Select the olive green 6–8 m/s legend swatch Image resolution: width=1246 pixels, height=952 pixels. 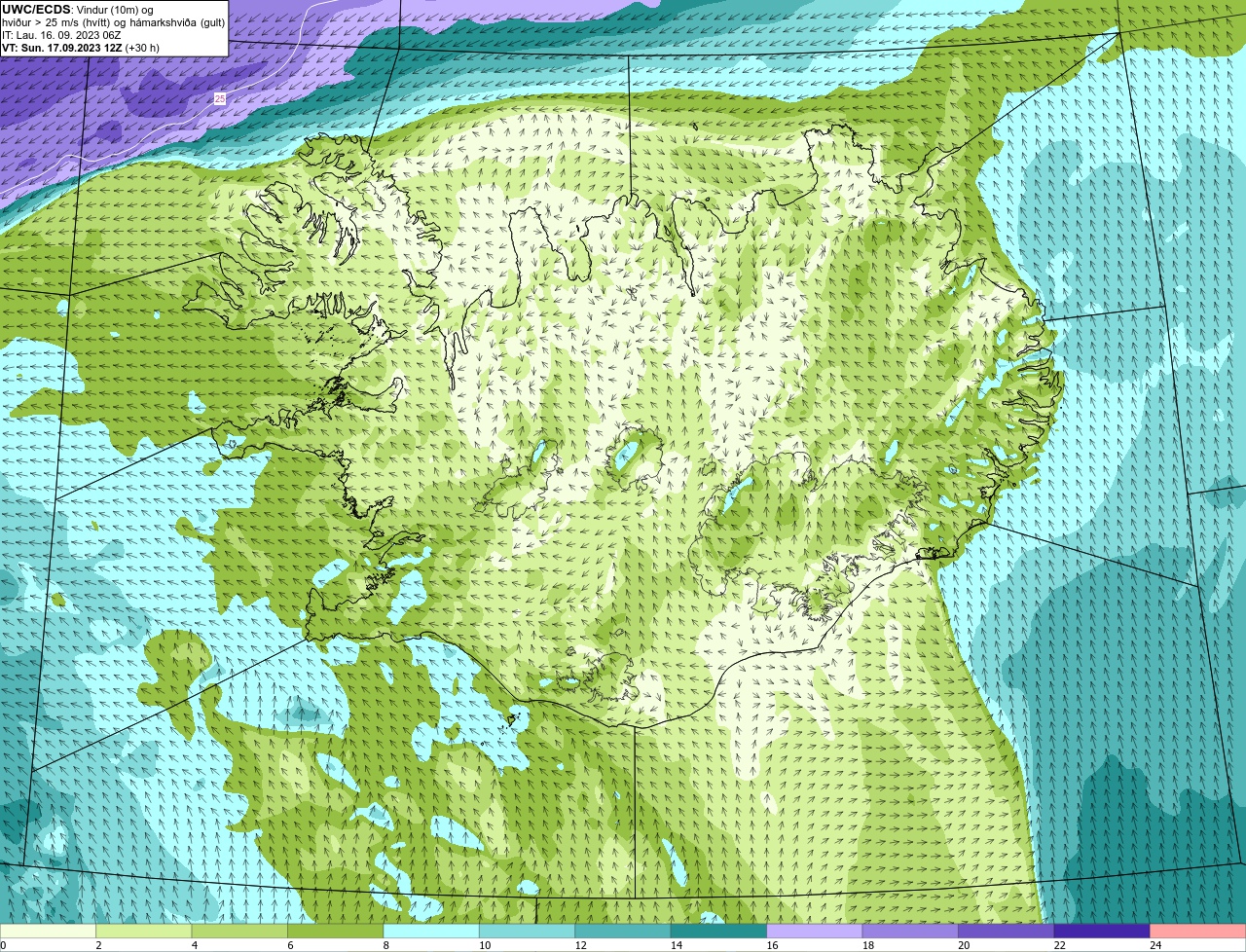pos(337,931)
